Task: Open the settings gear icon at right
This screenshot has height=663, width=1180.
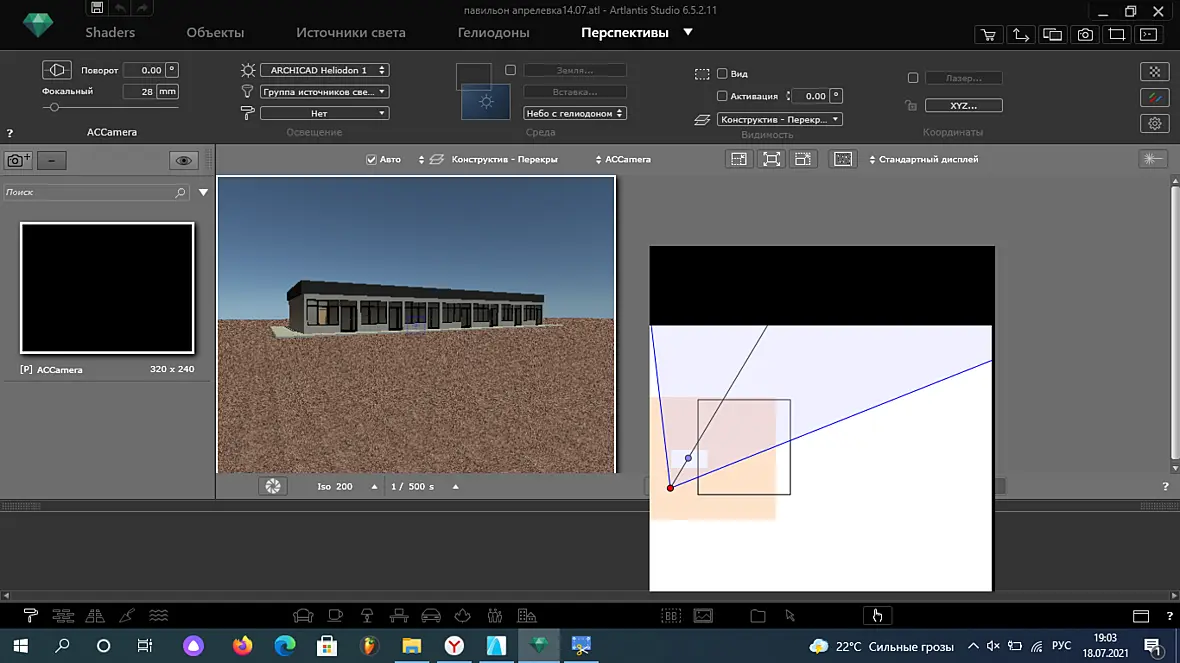Action: [1154, 123]
